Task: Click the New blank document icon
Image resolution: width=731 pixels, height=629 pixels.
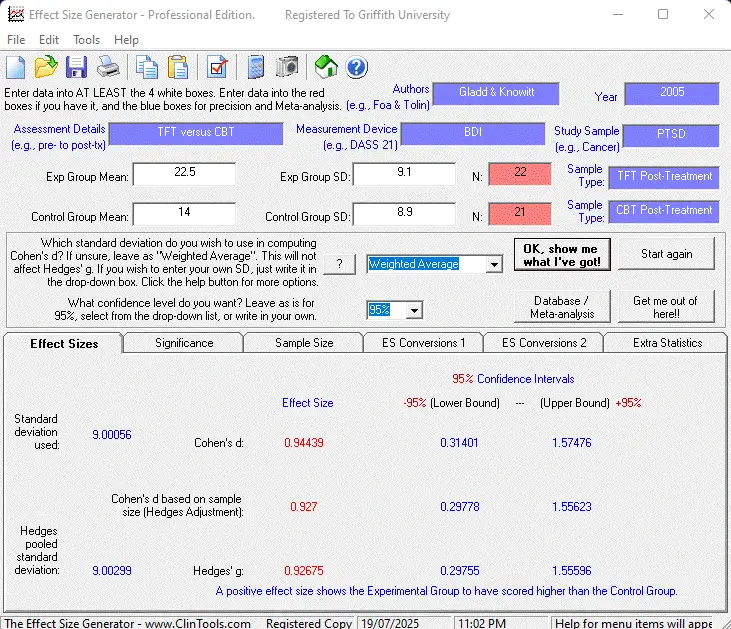Action: click(16, 67)
